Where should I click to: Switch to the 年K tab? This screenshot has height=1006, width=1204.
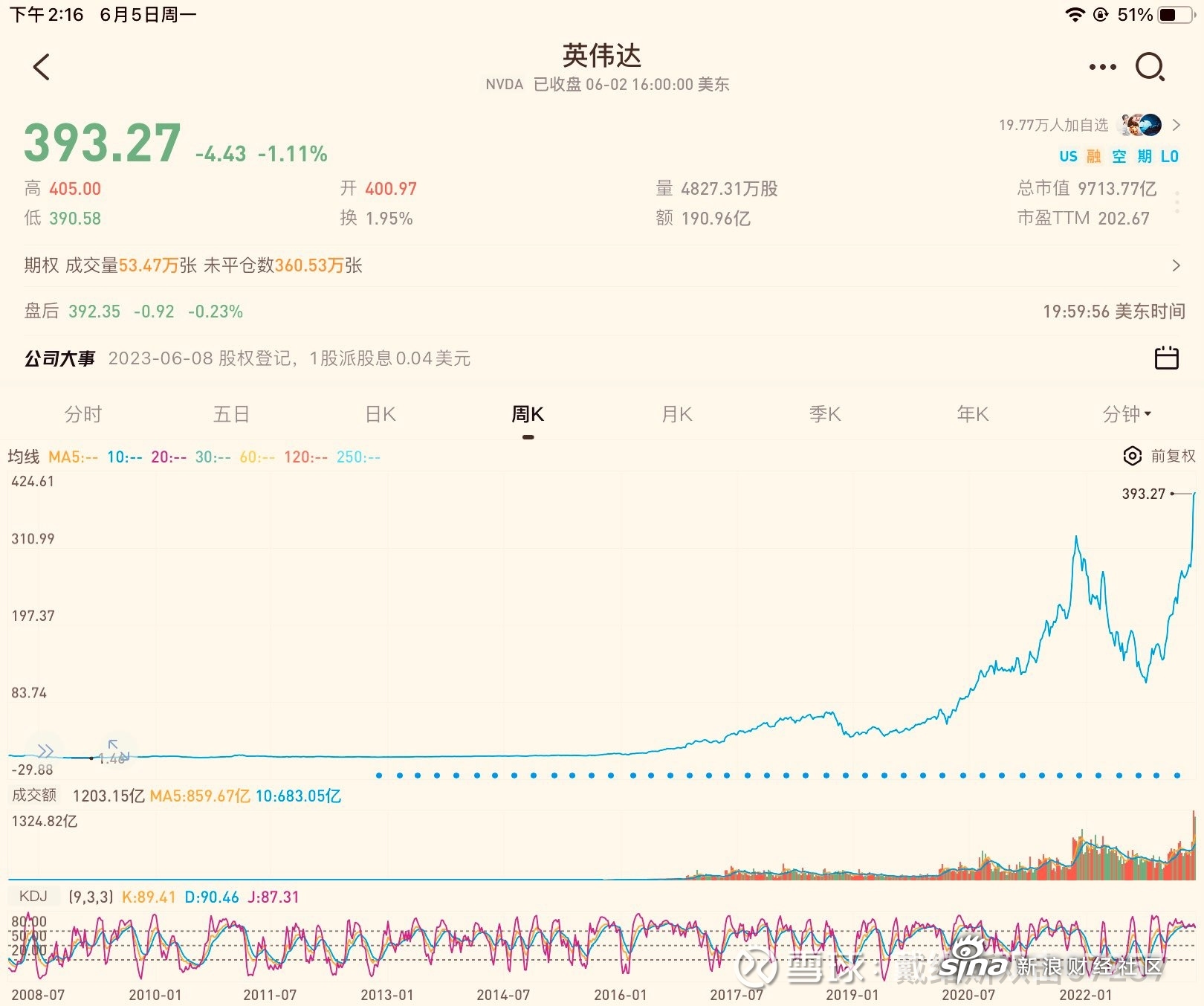point(973,414)
